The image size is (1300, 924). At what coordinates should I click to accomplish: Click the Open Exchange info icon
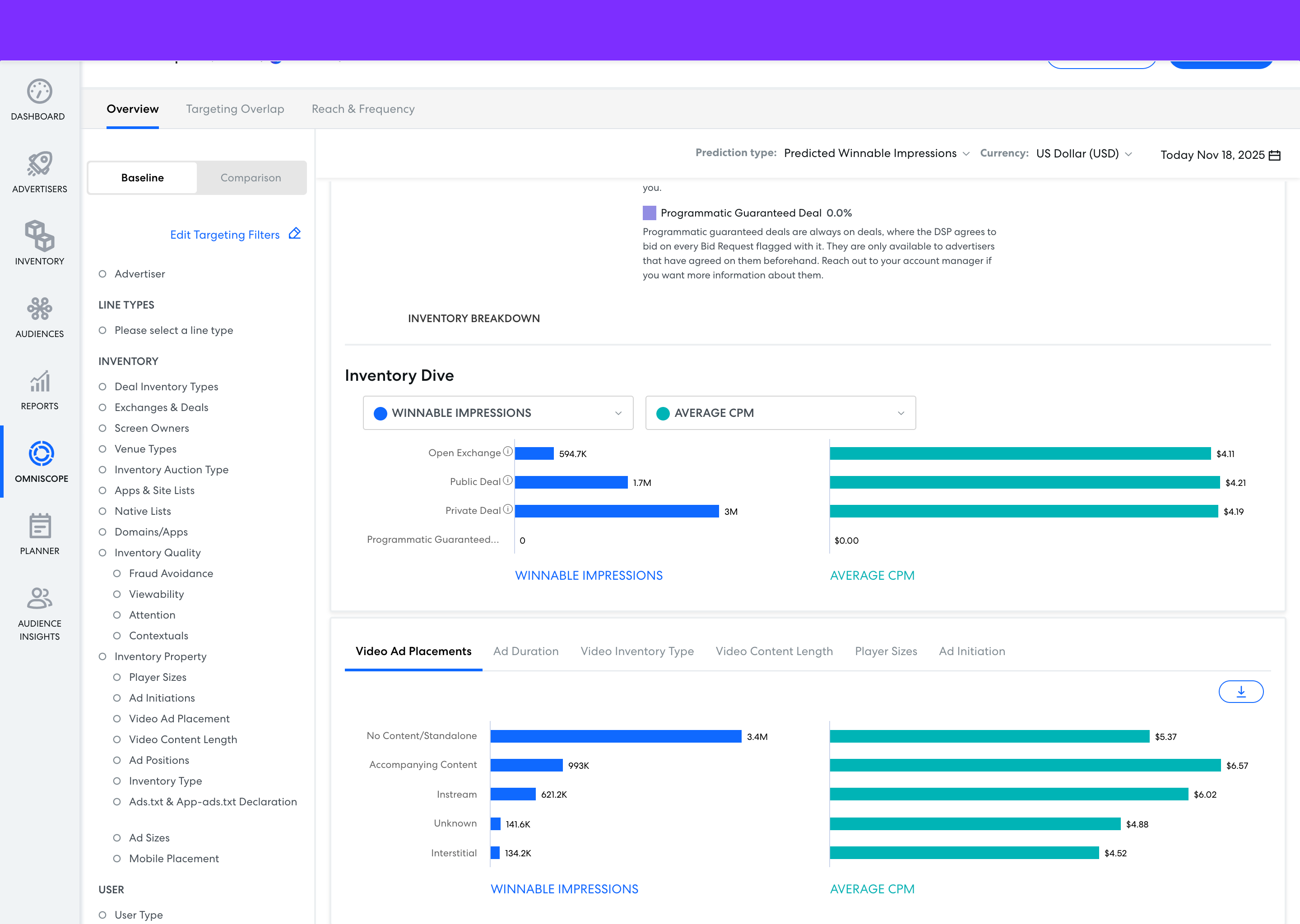(x=508, y=452)
